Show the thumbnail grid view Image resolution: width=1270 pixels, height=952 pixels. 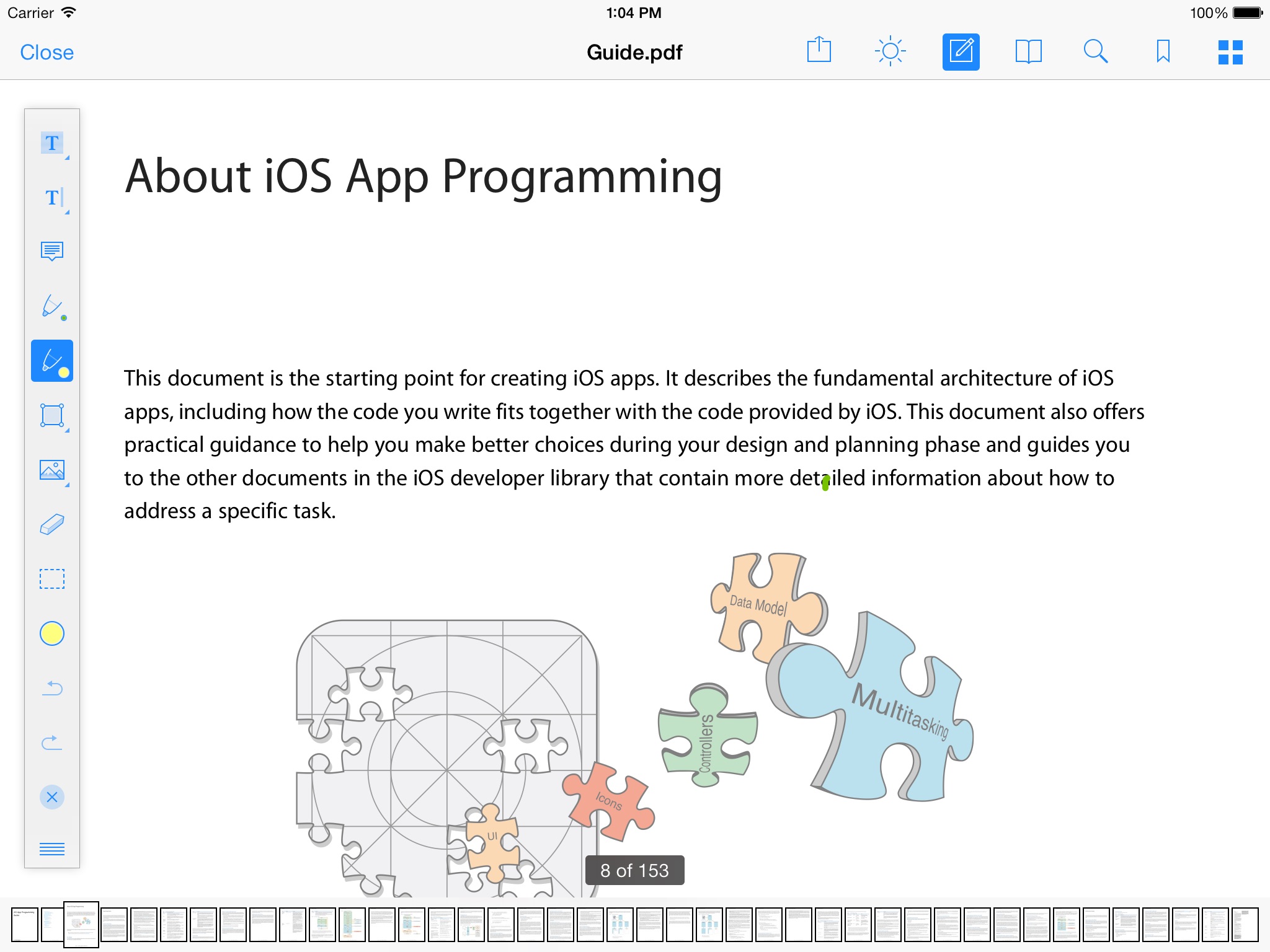[1230, 52]
